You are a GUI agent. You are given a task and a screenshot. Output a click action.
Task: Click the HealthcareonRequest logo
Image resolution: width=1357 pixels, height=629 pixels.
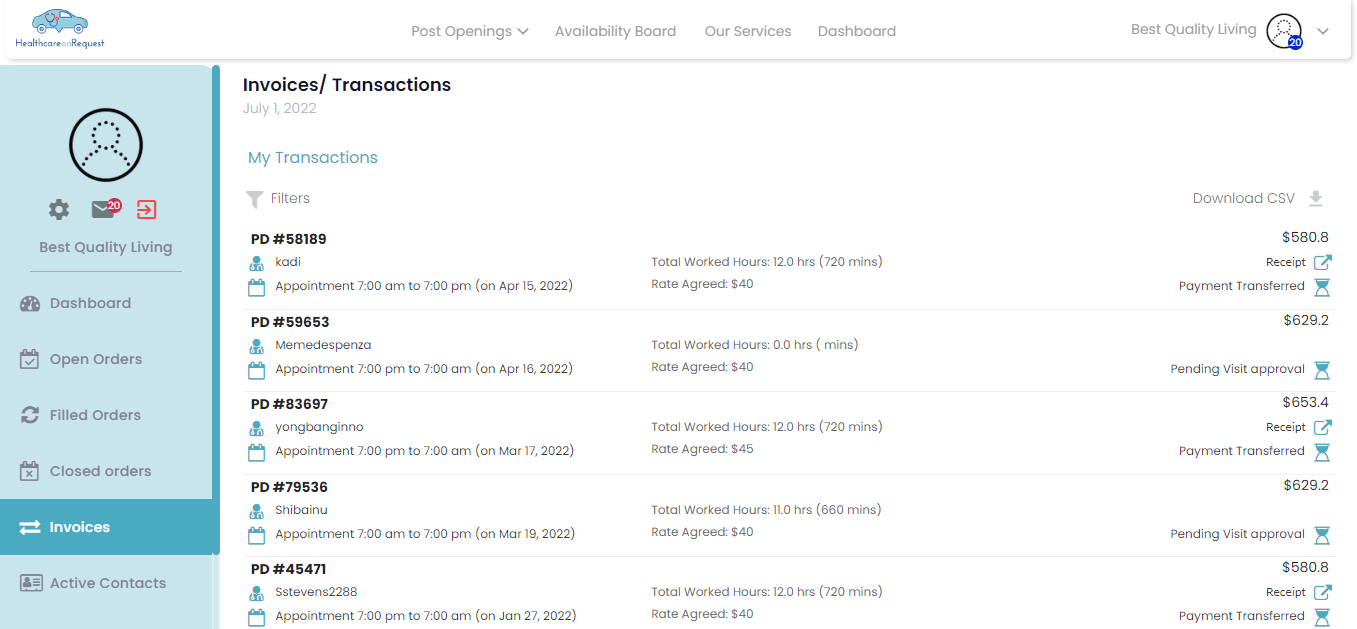coord(60,29)
